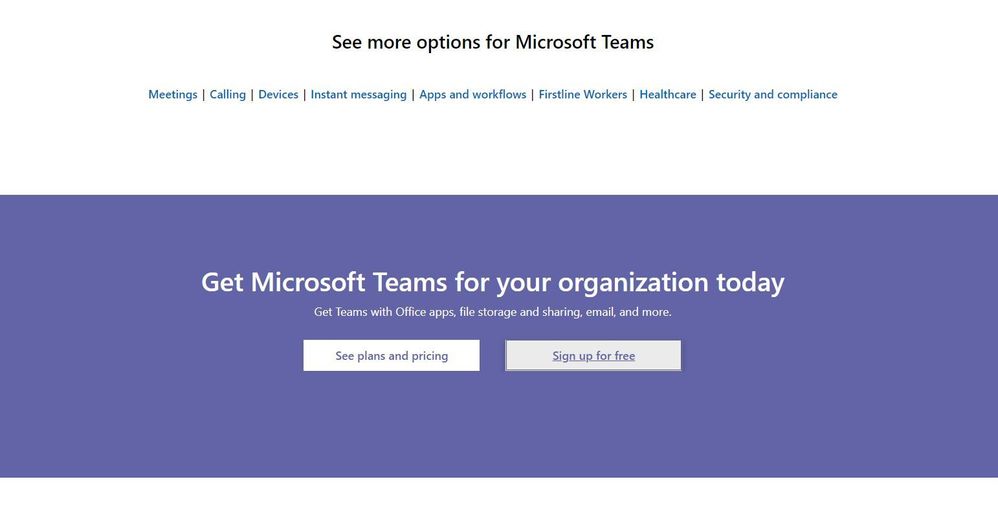
Task: Click the separator between Devices and Instant messaging
Action: pyautogui.click(x=304, y=95)
